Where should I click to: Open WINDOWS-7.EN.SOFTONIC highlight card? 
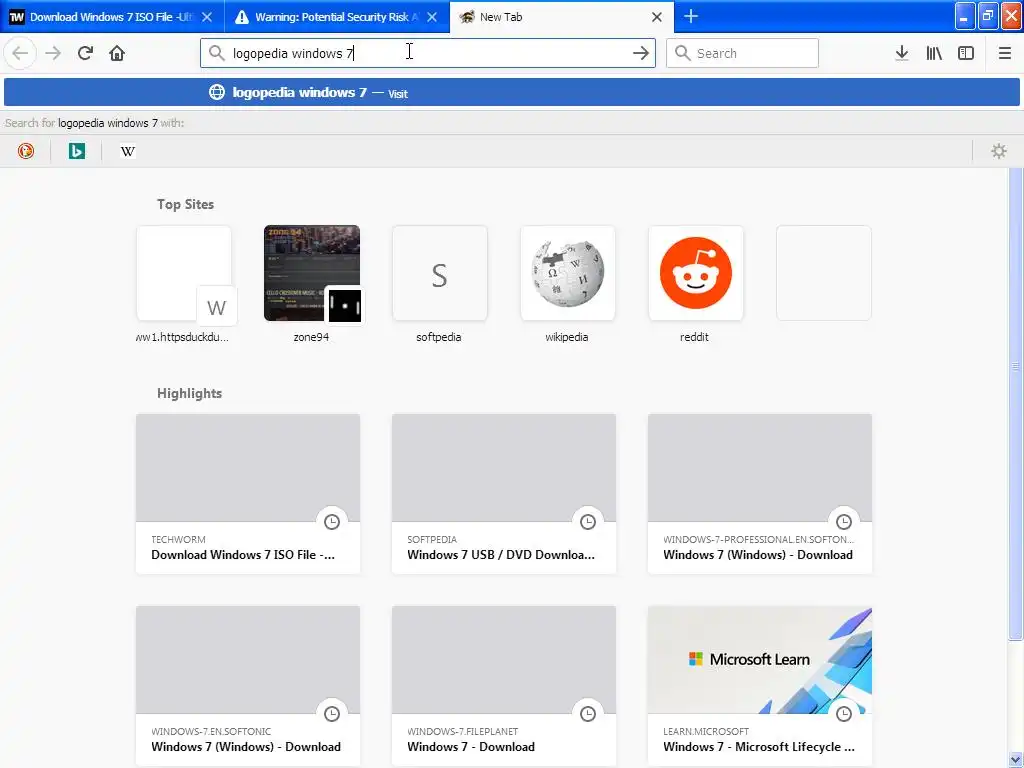248,686
